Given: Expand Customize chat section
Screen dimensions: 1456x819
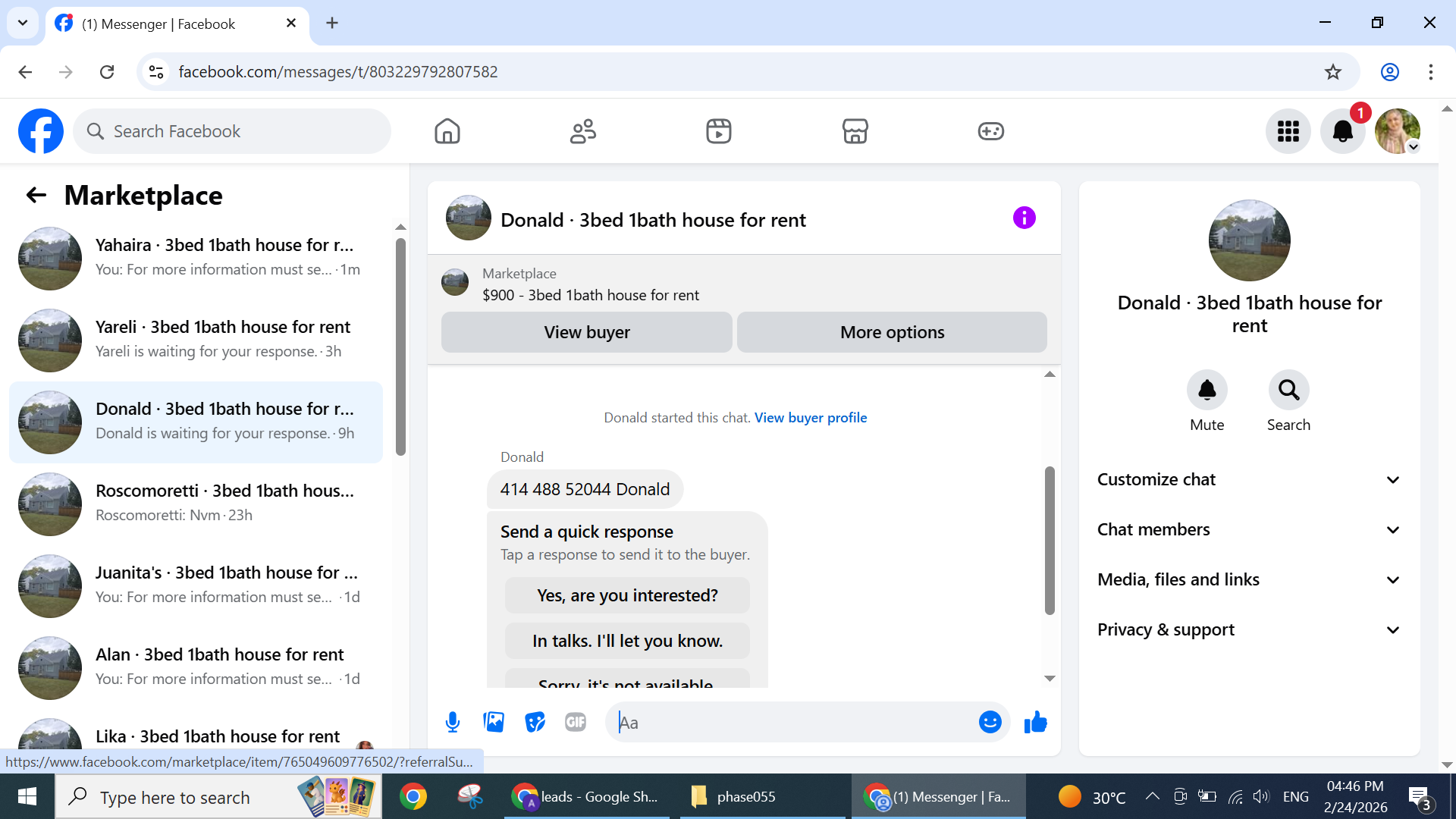Looking at the screenshot, I should [x=1249, y=479].
